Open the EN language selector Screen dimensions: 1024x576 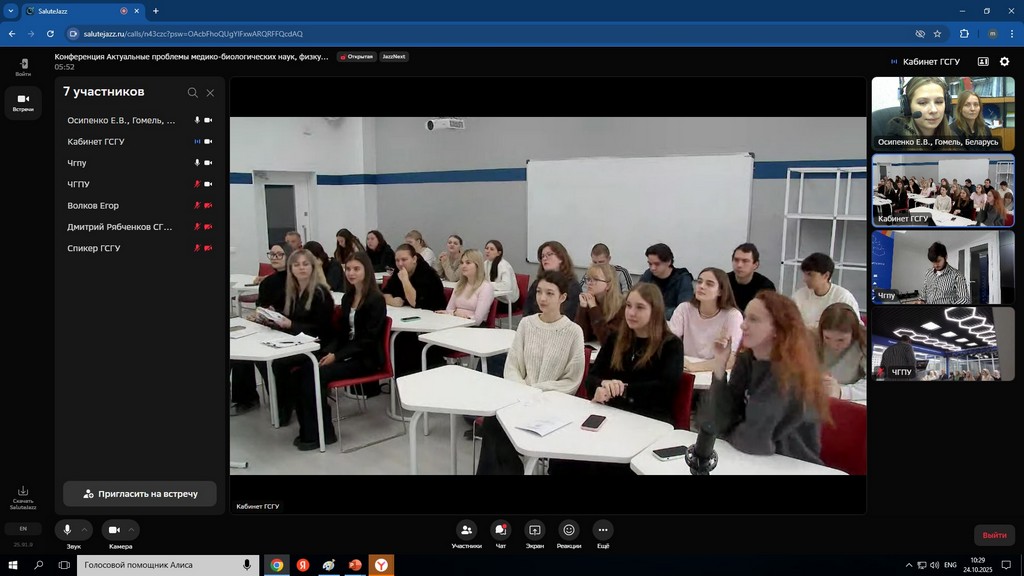click(23, 528)
